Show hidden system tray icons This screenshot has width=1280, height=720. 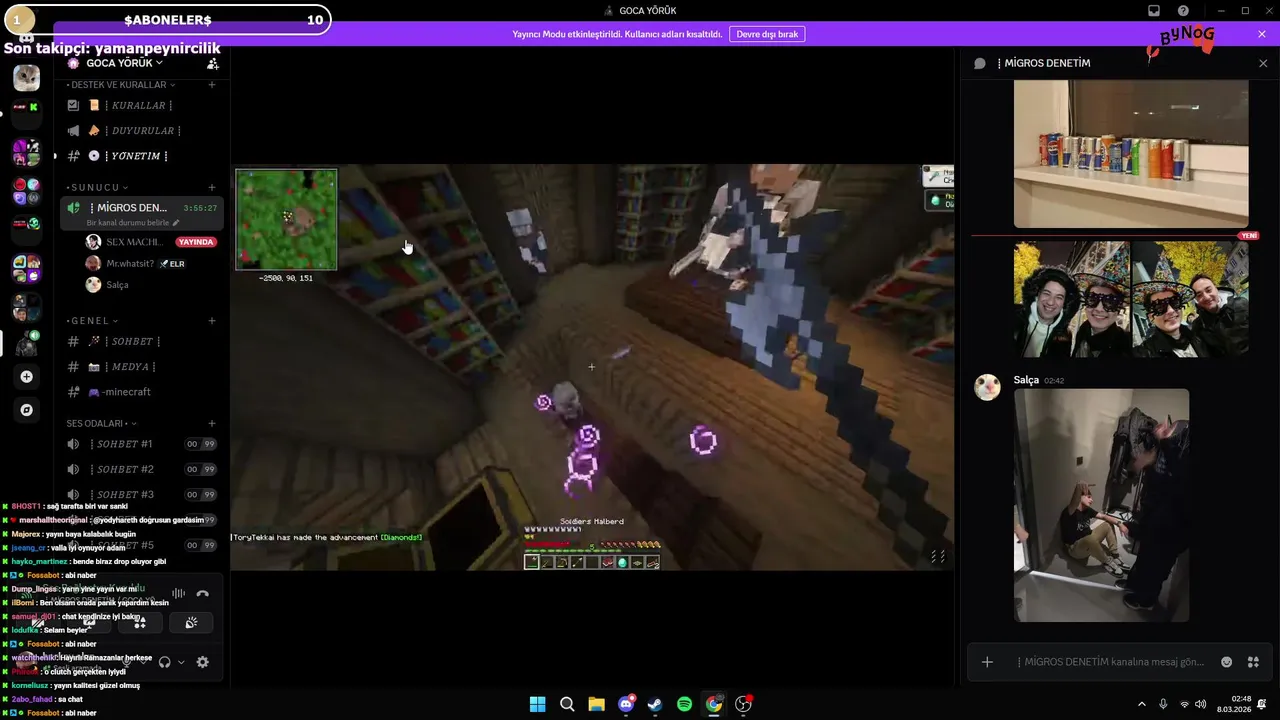pyautogui.click(x=1142, y=704)
